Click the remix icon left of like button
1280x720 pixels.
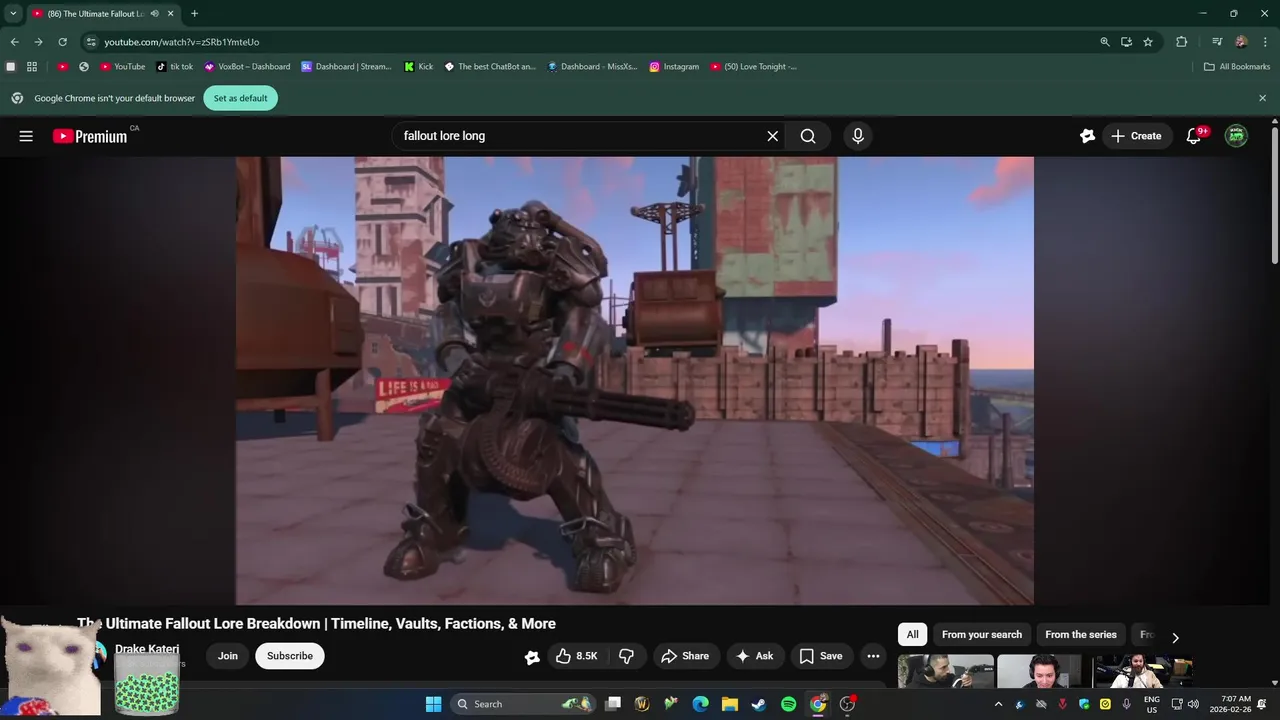tap(532, 656)
